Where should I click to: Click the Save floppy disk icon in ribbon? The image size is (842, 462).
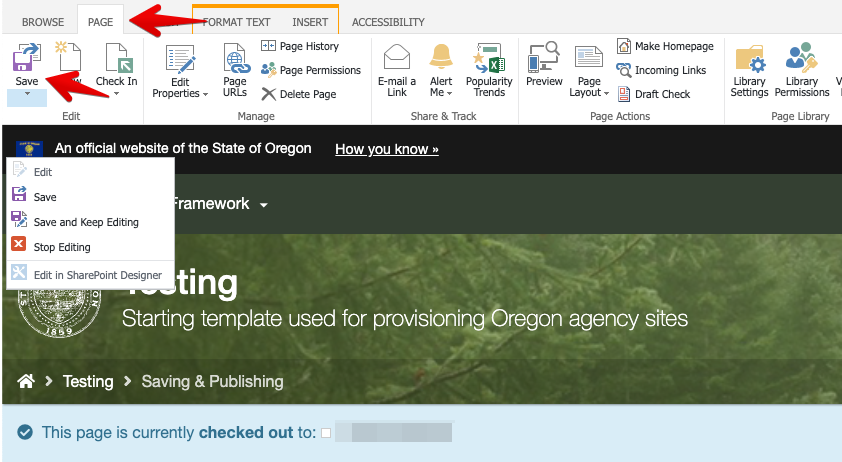coord(26,57)
